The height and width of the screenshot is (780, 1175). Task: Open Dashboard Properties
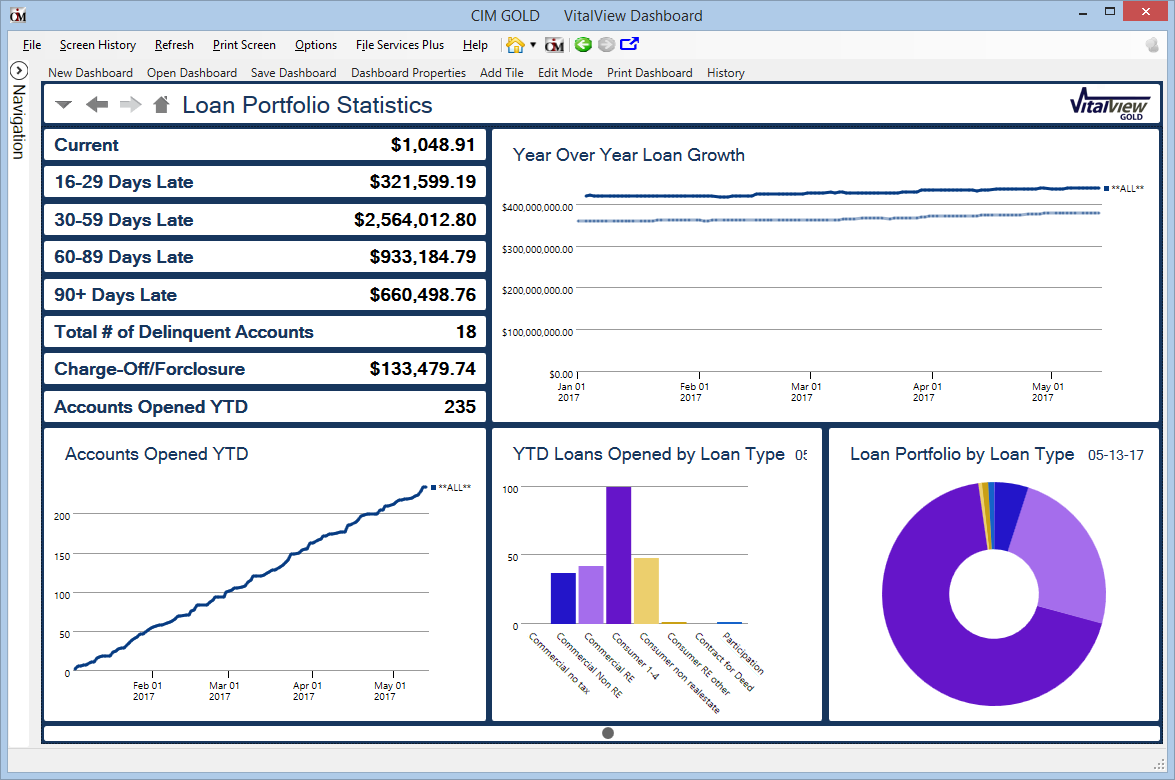pos(408,73)
